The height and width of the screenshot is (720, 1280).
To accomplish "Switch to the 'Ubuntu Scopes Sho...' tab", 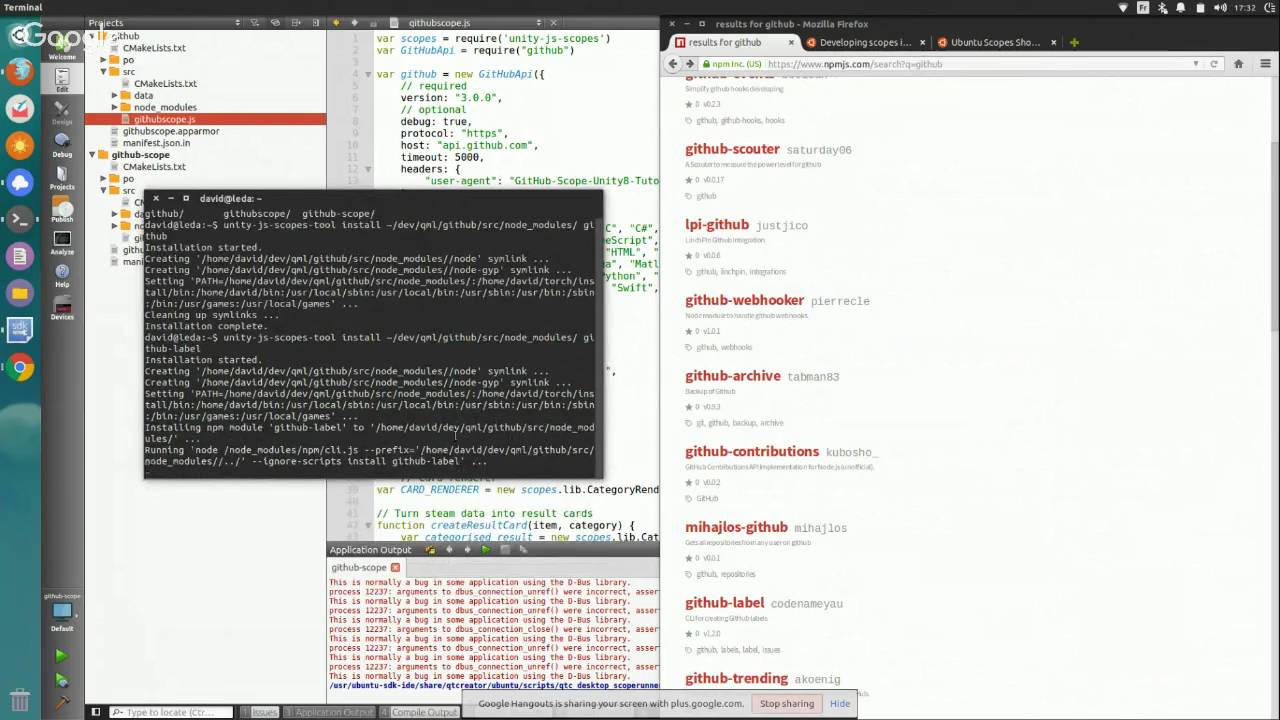I will 996,43.
